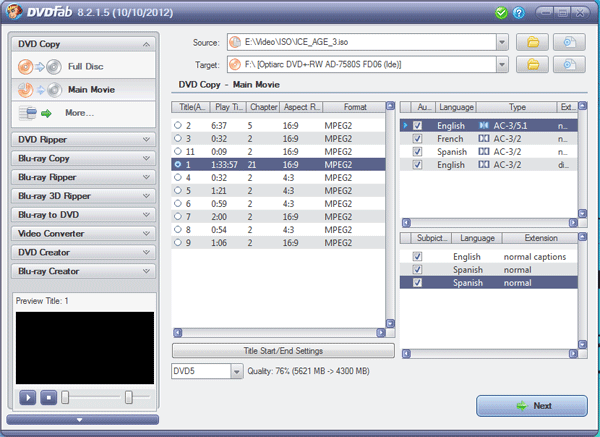Click audio Type column header

click(x=517, y=107)
